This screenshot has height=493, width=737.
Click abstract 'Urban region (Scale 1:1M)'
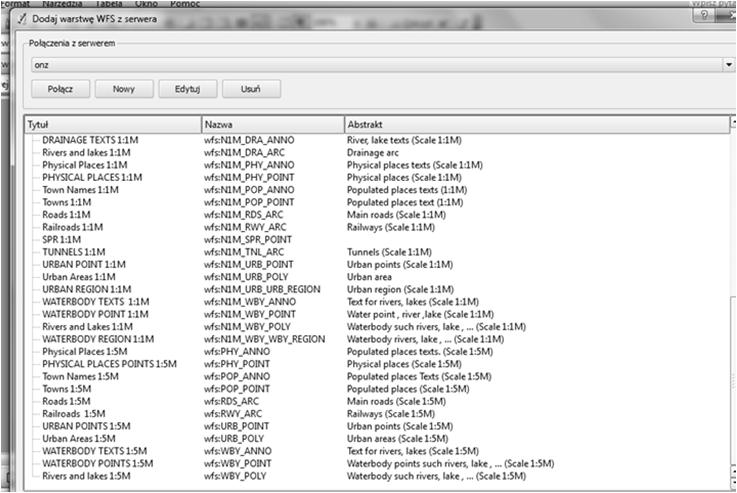click(400, 289)
